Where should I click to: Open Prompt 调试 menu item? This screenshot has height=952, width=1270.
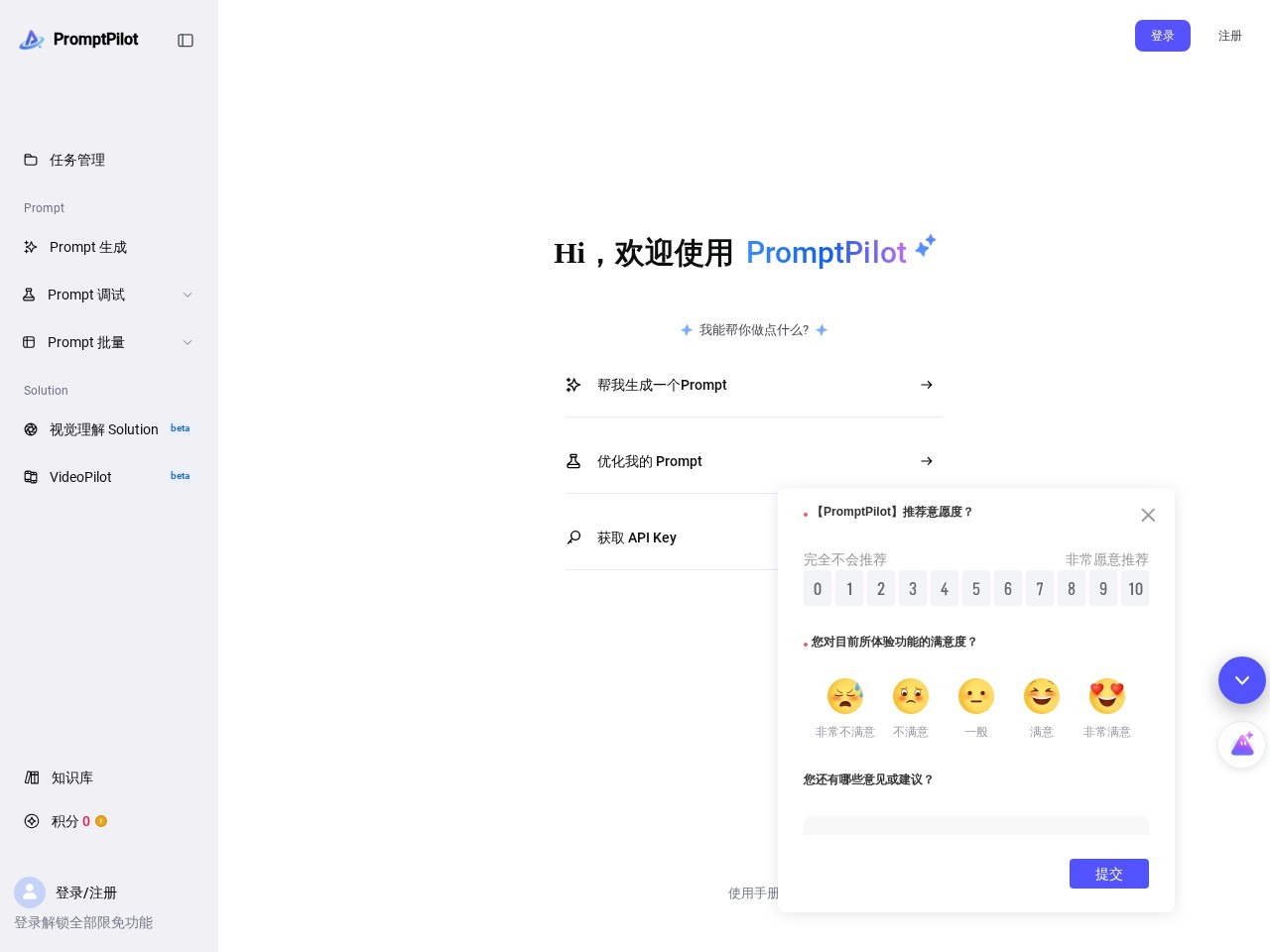point(108,295)
